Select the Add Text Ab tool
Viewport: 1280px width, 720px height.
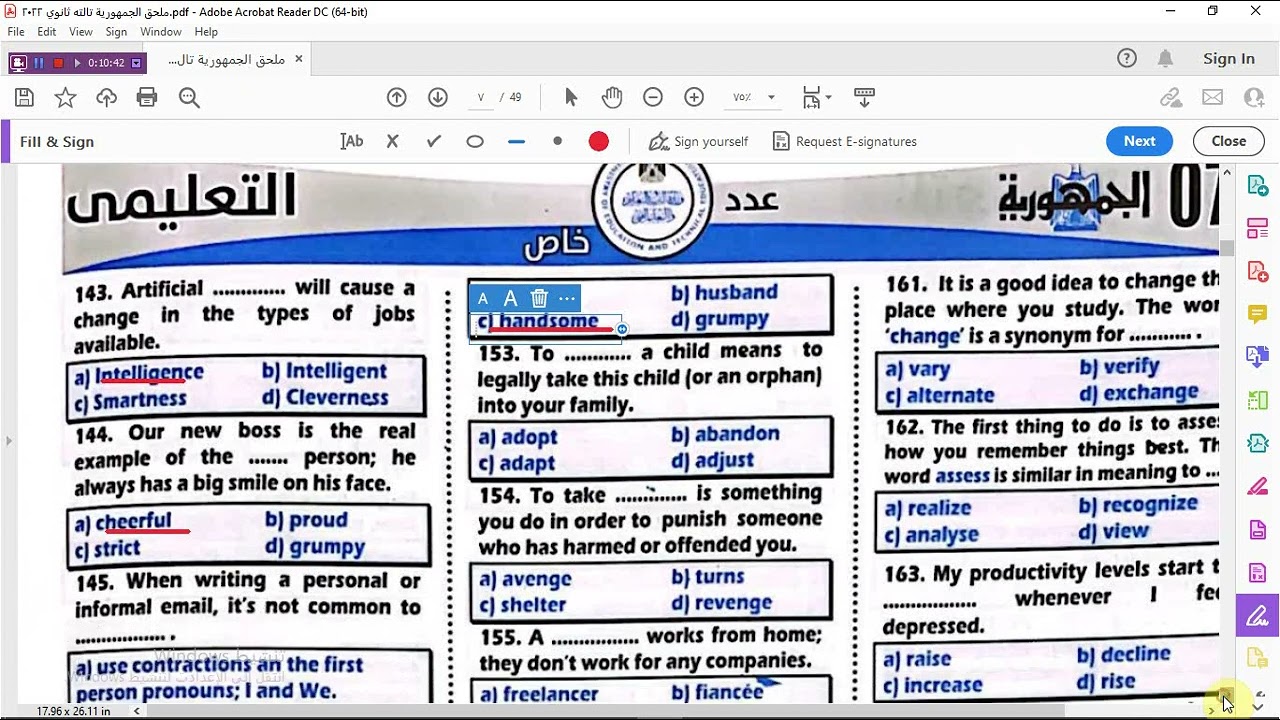click(352, 141)
